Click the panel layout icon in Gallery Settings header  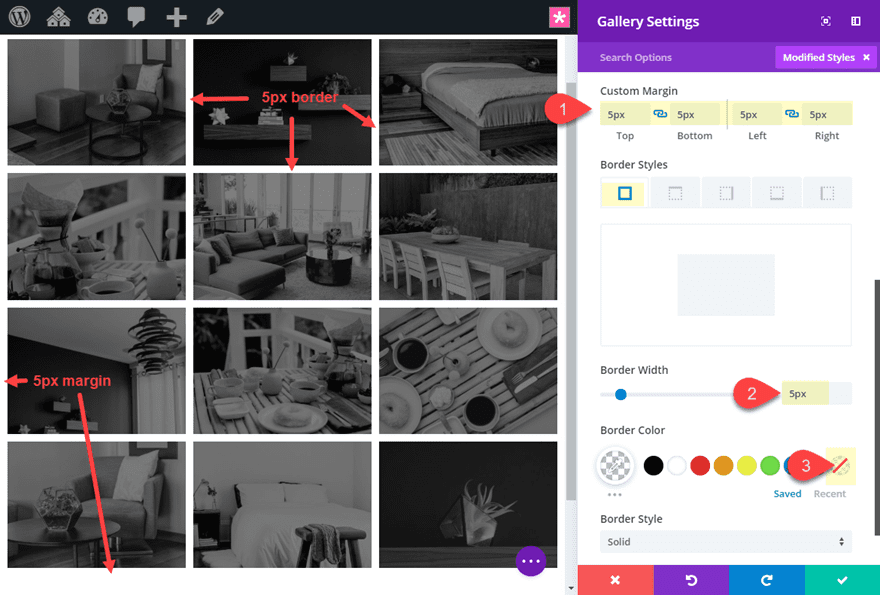(856, 20)
